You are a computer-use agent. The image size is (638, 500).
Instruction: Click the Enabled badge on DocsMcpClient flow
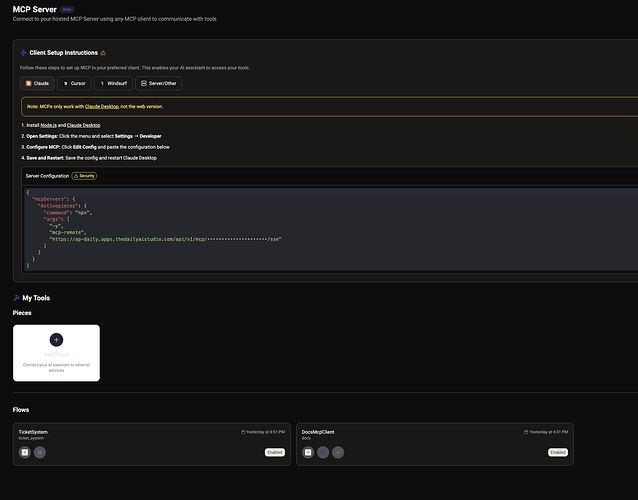[558, 452]
